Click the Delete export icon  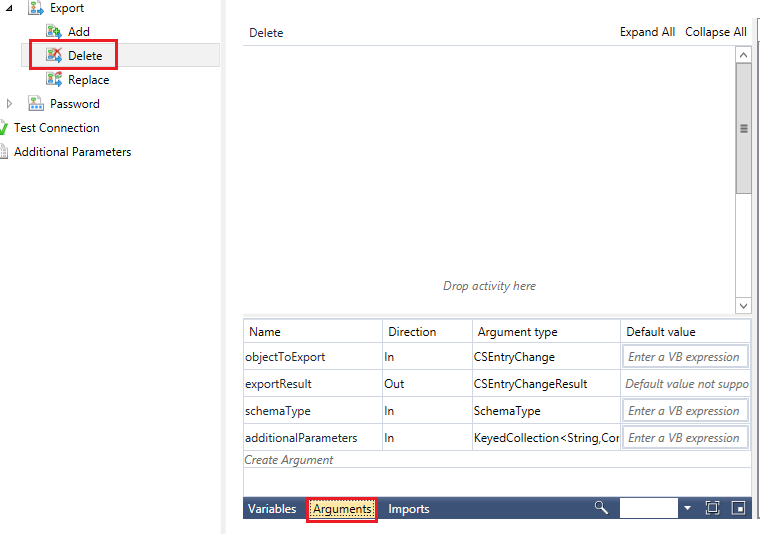54,55
